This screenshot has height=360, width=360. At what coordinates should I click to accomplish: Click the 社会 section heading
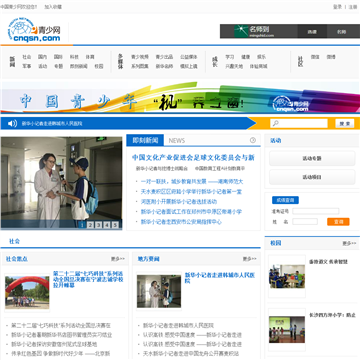pyautogui.click(x=14, y=241)
